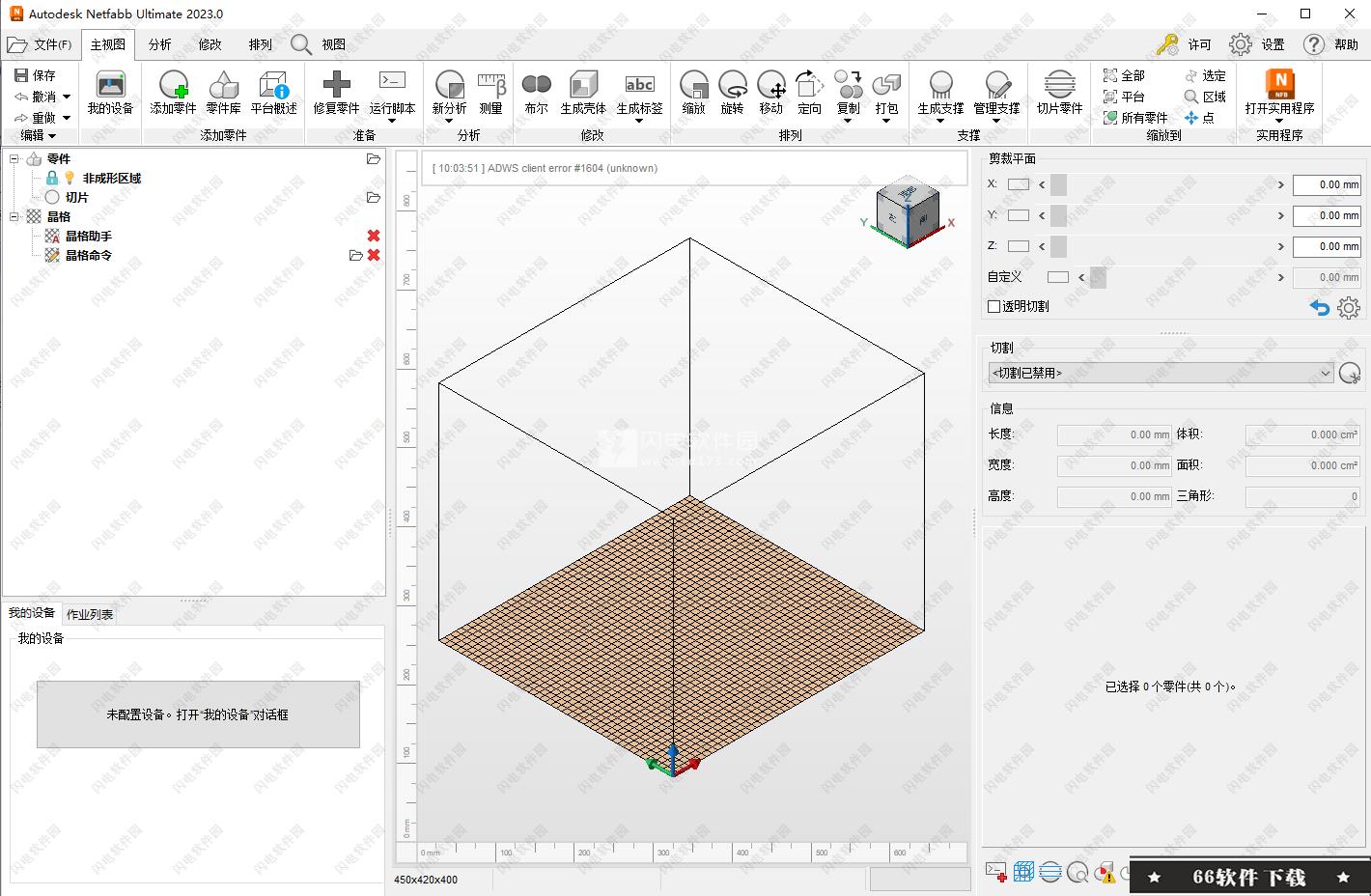This screenshot has width=1371, height=896.
Task: Open the 布尔 boolean operation
Action: coord(537,93)
